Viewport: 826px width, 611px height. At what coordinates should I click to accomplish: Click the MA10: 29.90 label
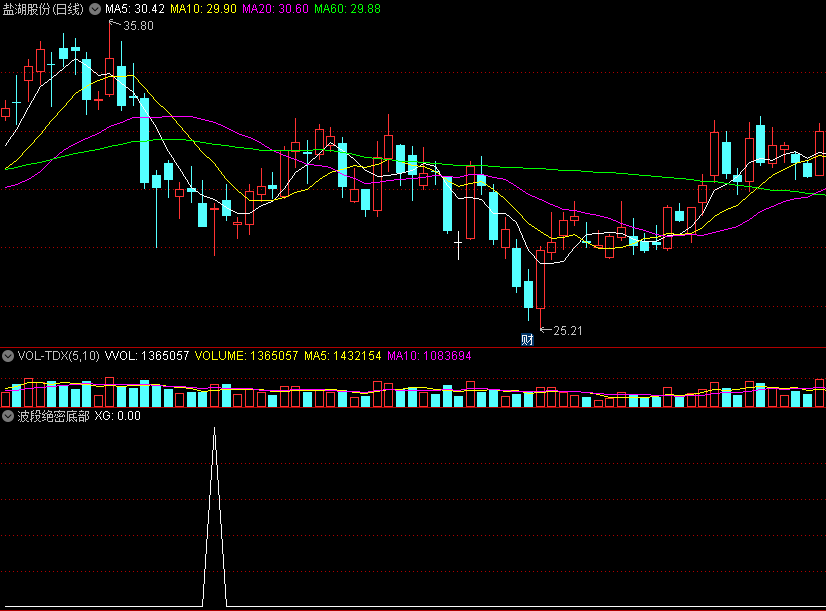coord(203,9)
